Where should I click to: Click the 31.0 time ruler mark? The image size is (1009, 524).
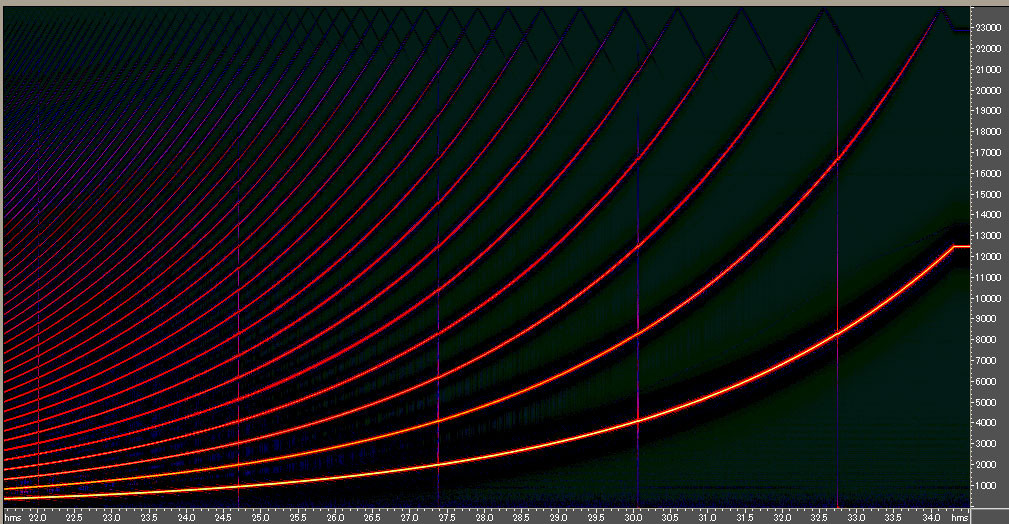coord(707,517)
